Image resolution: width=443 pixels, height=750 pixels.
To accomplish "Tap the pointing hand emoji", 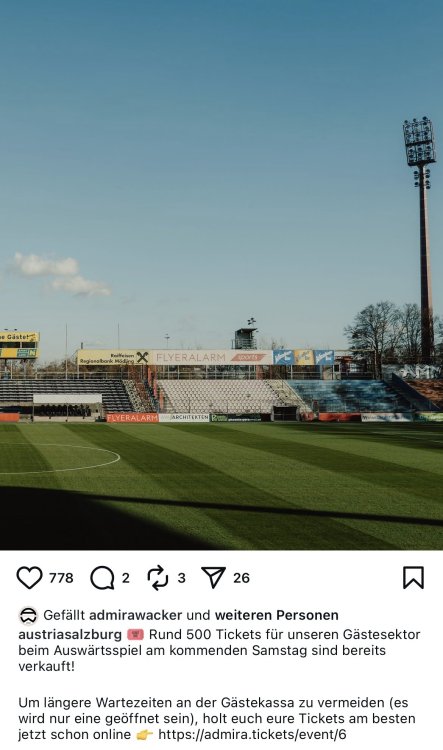I will (x=144, y=735).
